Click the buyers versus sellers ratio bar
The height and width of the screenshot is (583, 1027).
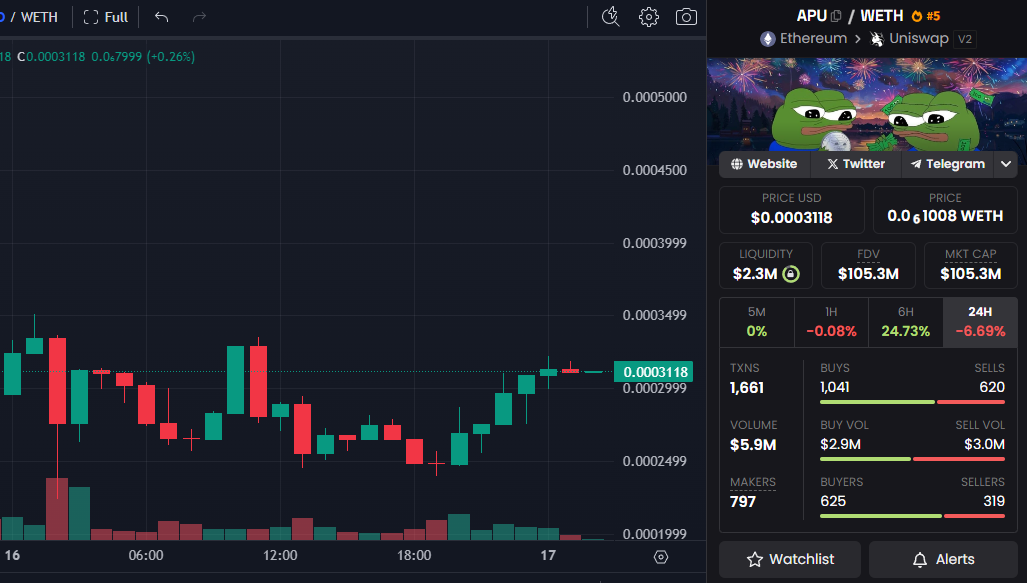912,516
